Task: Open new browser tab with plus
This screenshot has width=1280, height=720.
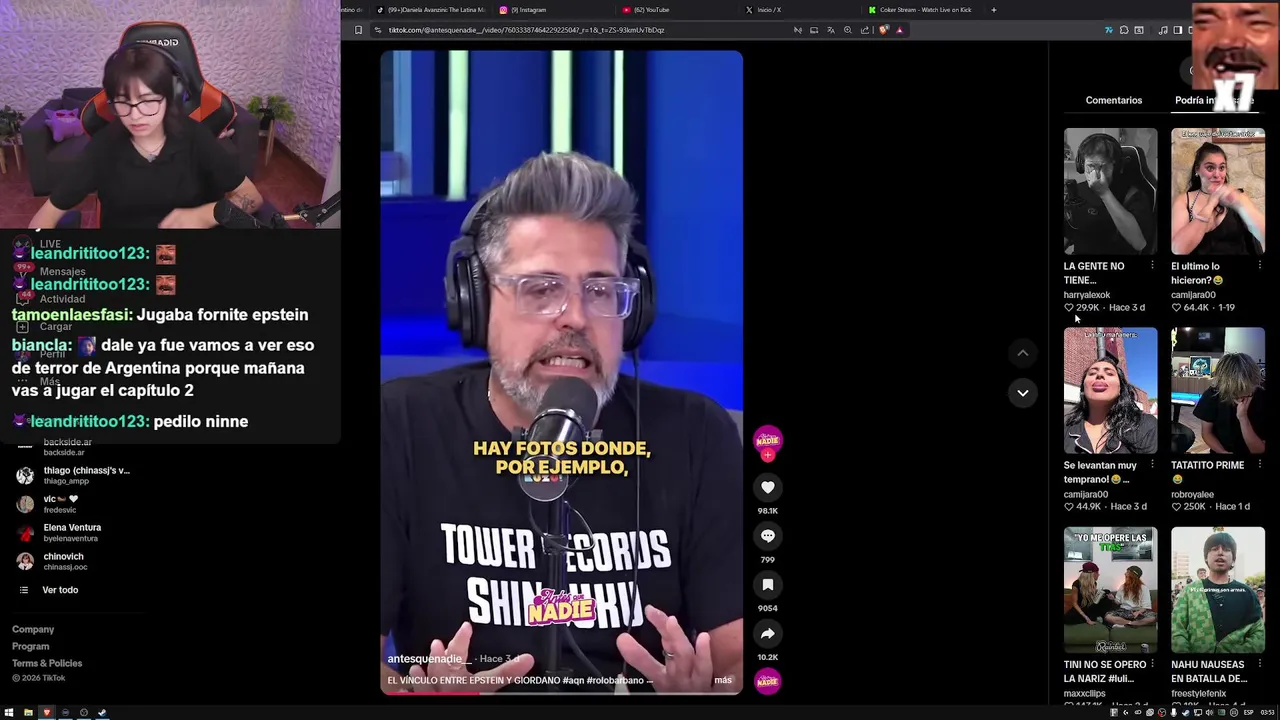Action: click(993, 10)
